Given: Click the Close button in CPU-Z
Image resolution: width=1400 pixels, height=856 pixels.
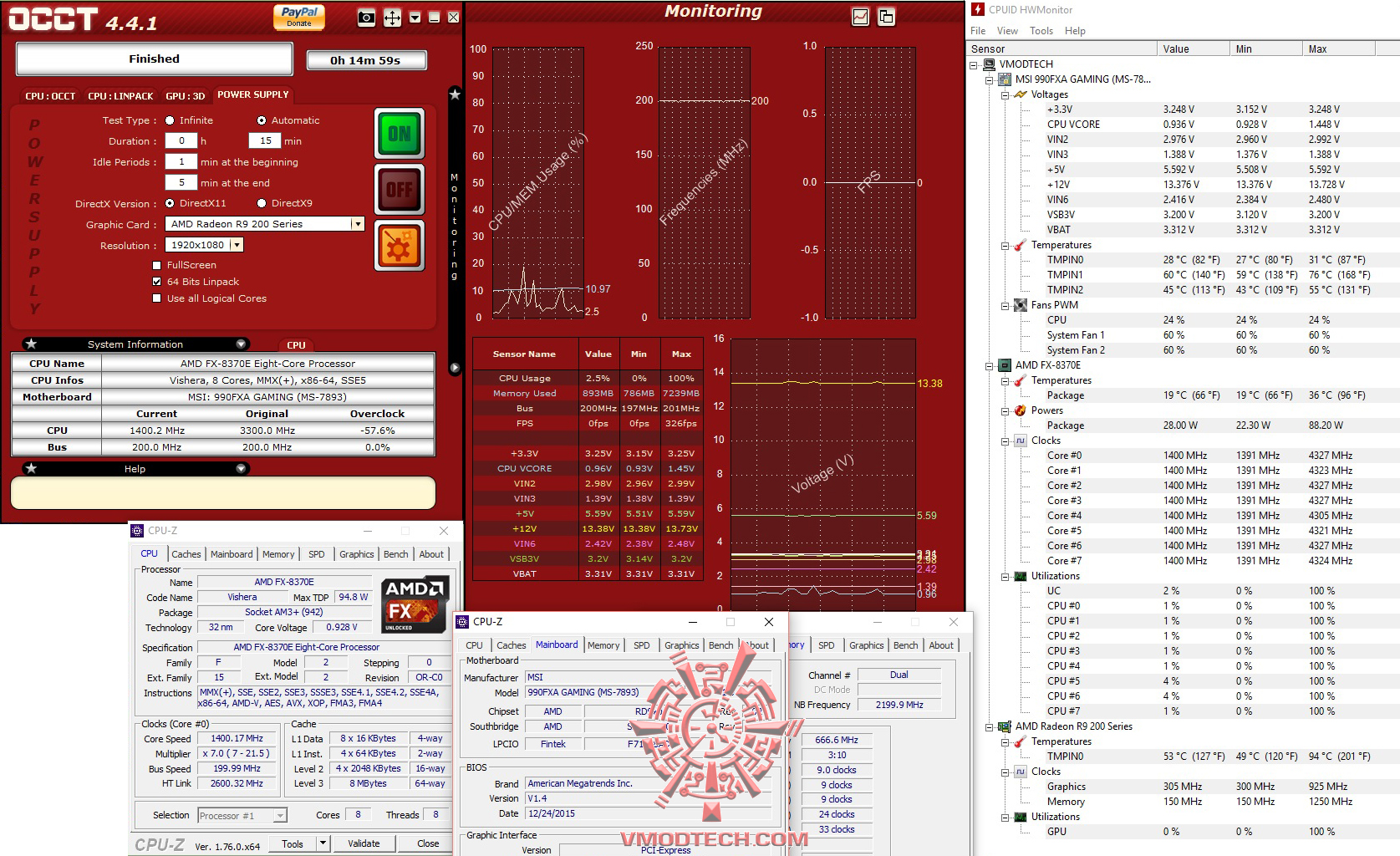Looking at the screenshot, I should pyautogui.click(x=428, y=843).
